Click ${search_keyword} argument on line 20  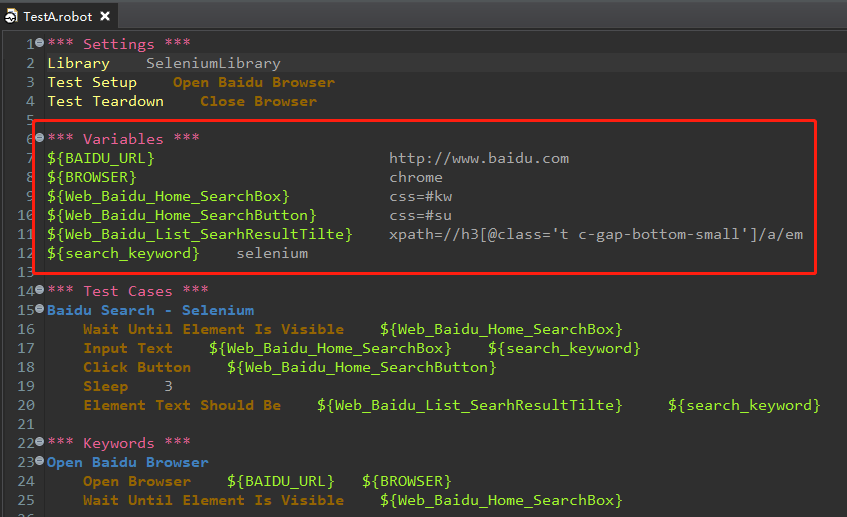click(744, 405)
